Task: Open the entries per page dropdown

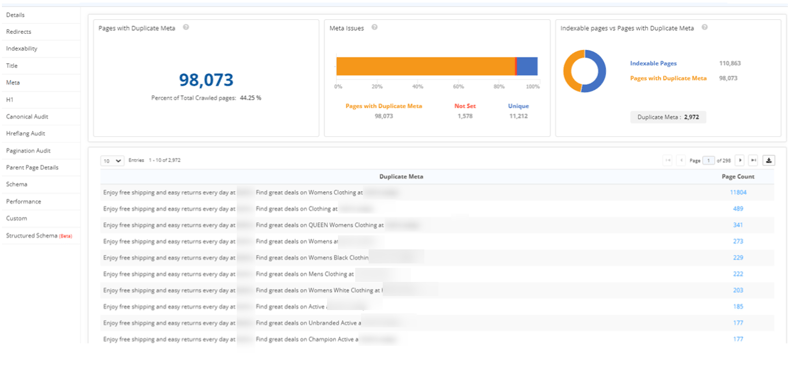Action: pos(112,160)
